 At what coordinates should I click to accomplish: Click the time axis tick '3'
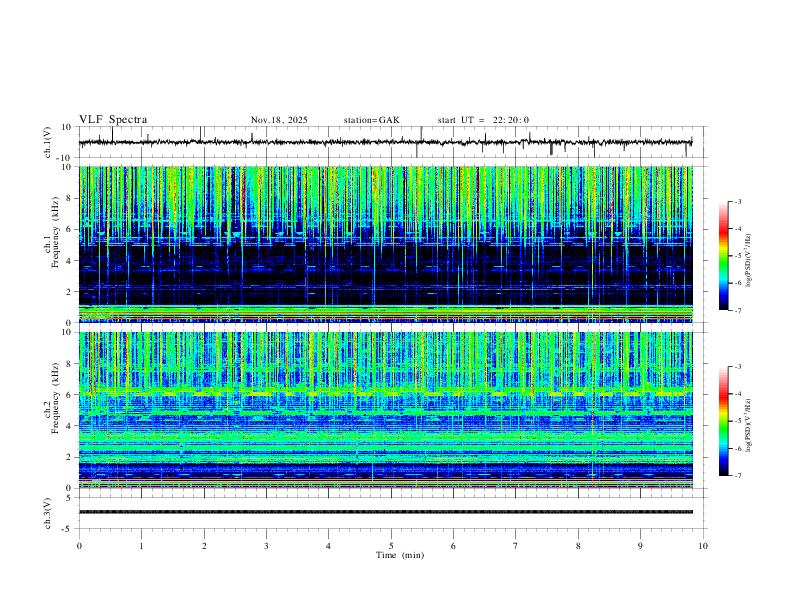[x=266, y=546]
